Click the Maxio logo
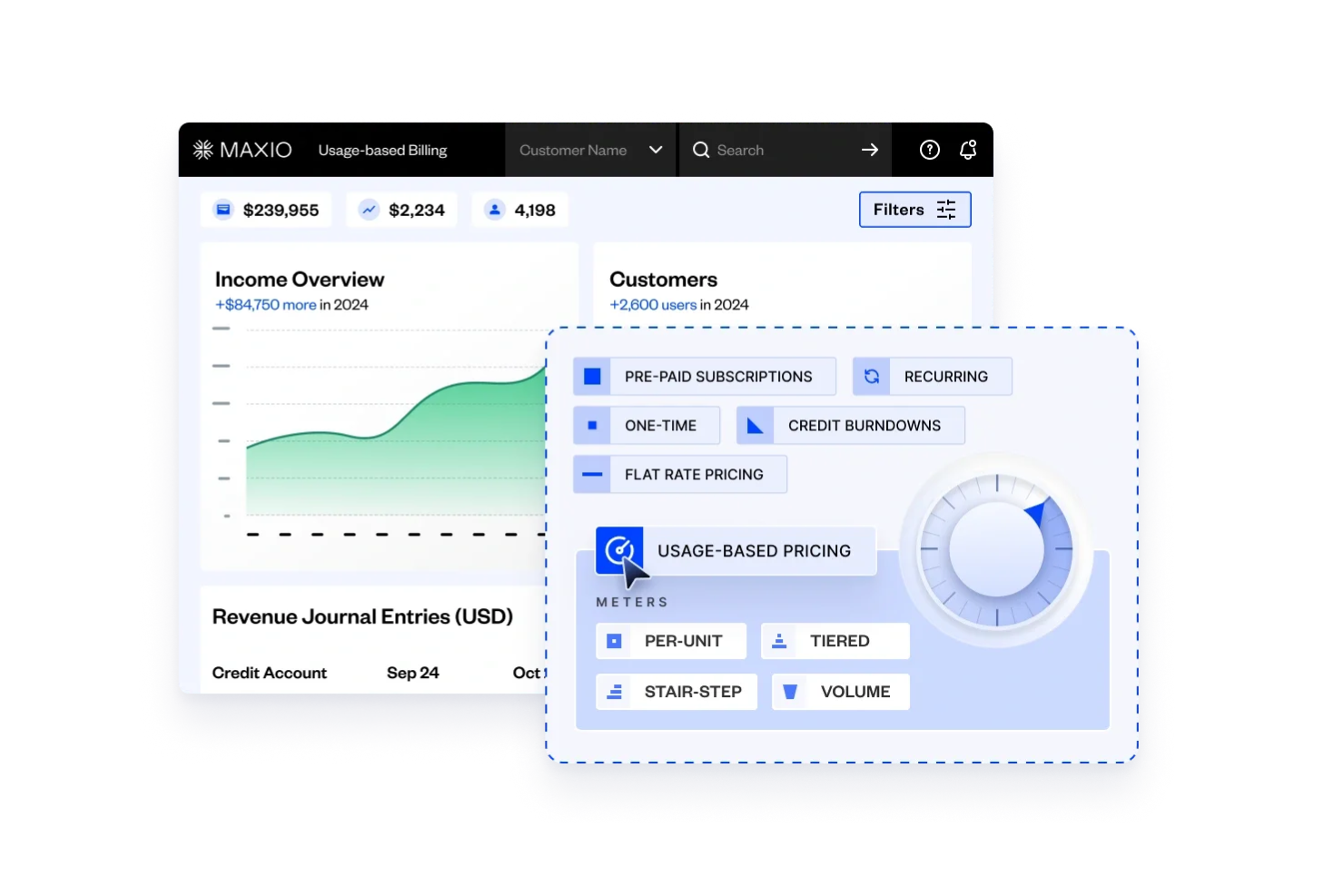Screen dimensions: 1344x896 [242, 150]
